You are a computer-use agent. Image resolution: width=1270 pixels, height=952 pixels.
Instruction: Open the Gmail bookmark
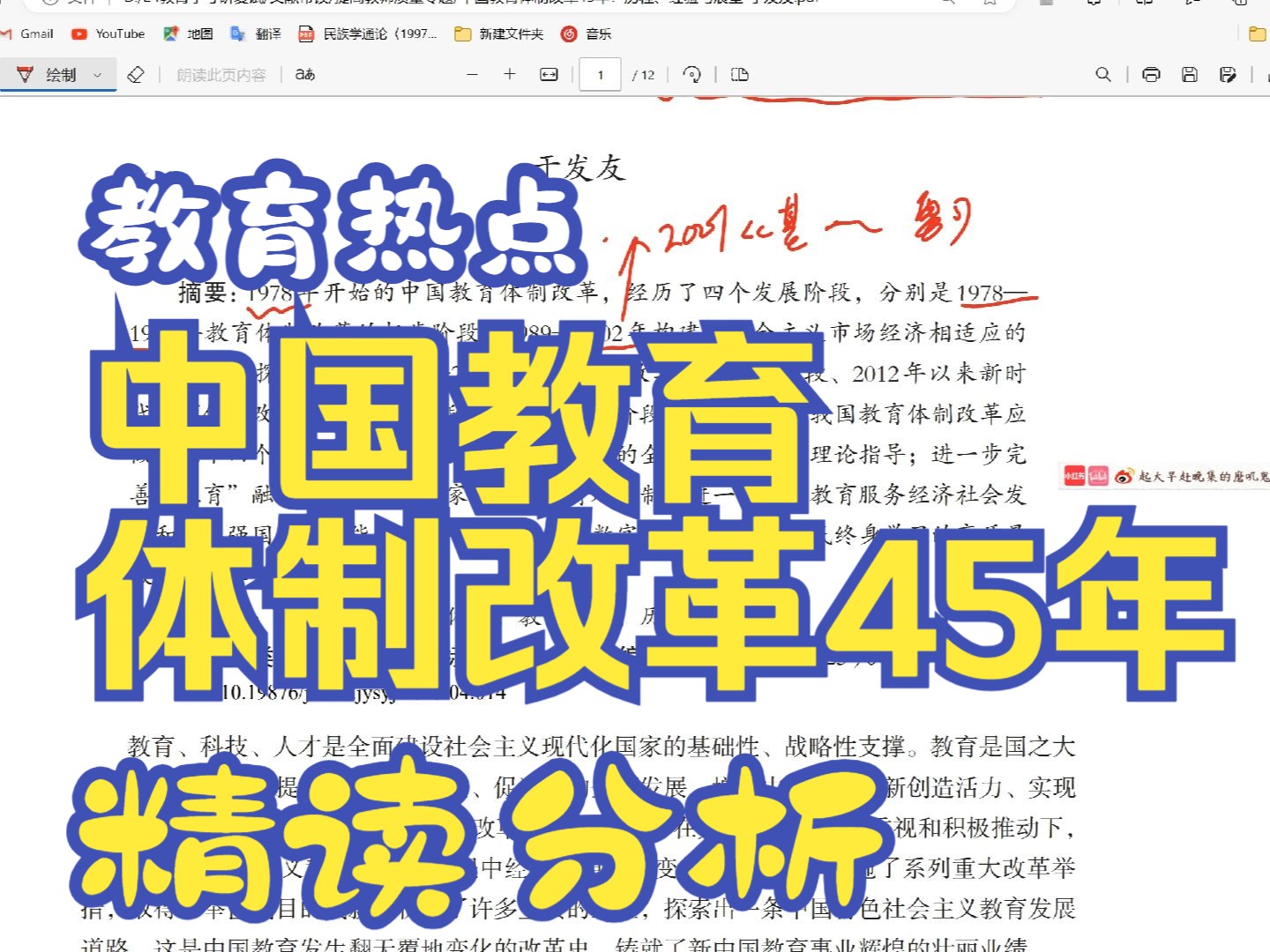tap(29, 33)
